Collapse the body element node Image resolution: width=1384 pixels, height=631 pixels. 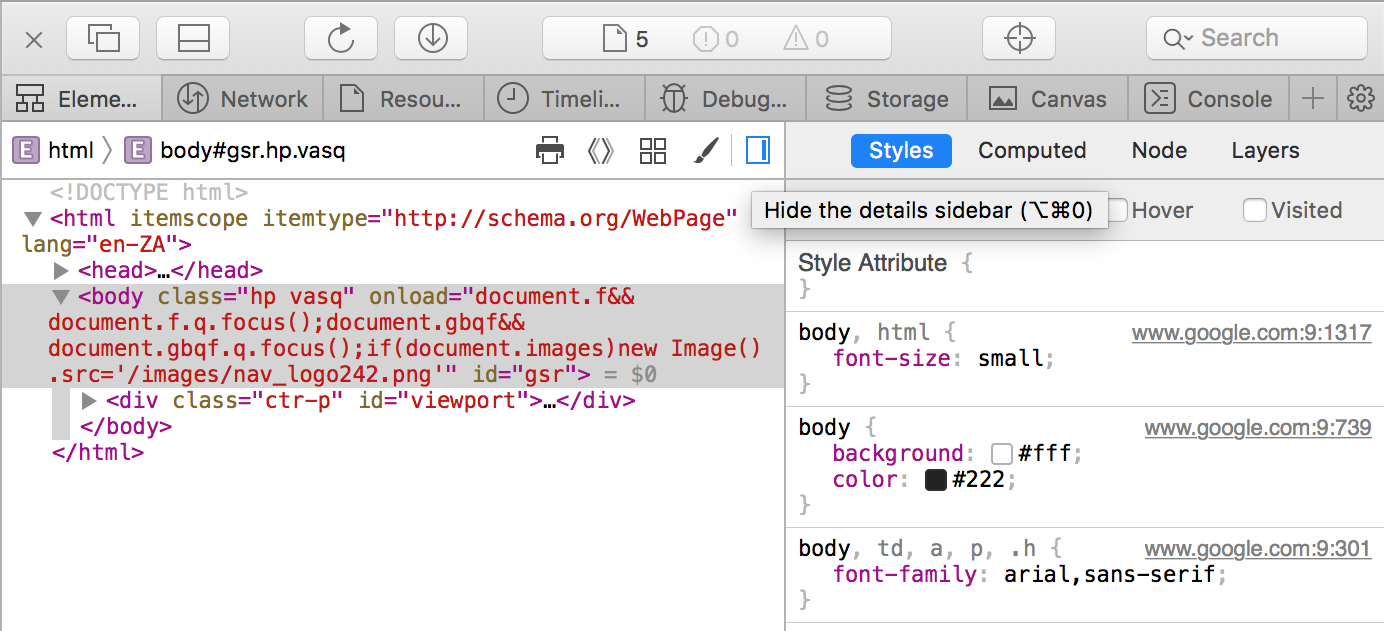point(61,297)
